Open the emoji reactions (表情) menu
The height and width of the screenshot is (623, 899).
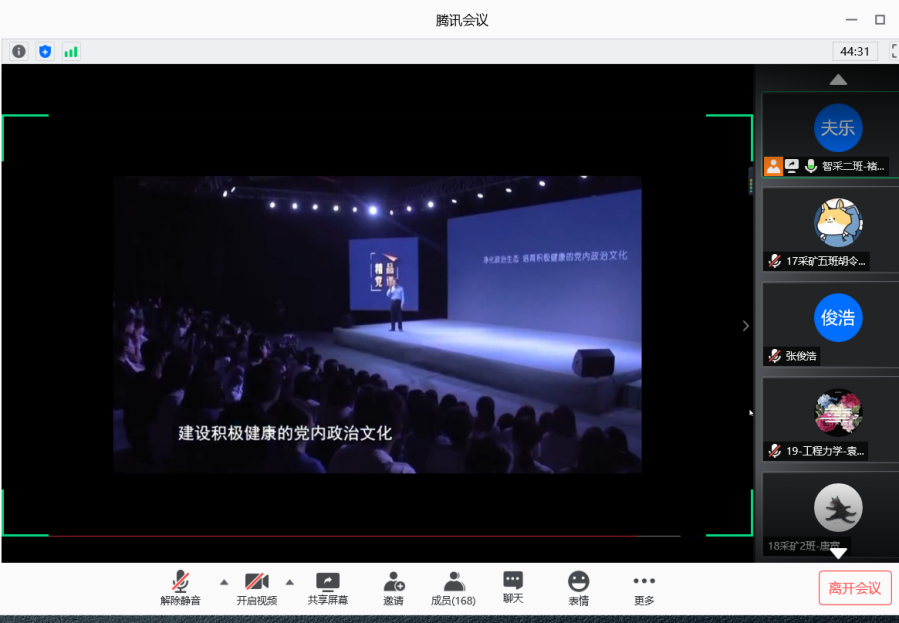click(x=578, y=588)
